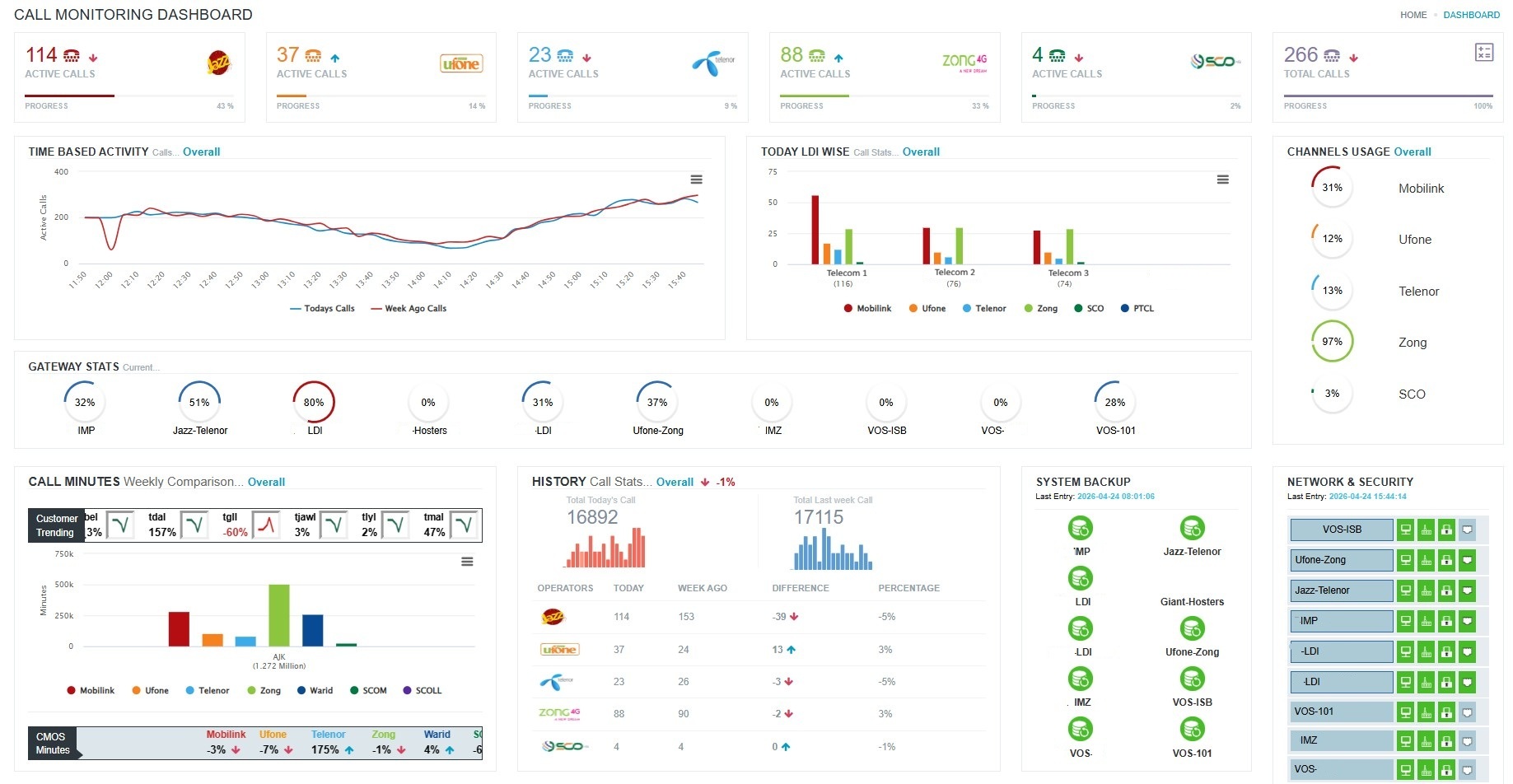Viewport: 1513px width, 784px height.
Task: Open the red tgll trending sparkline icon
Action: (x=266, y=524)
